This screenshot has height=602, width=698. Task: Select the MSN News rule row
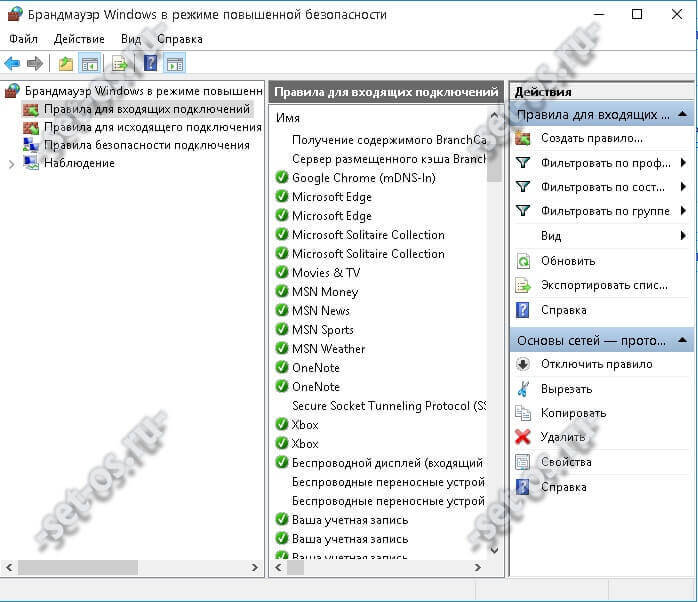click(x=380, y=311)
